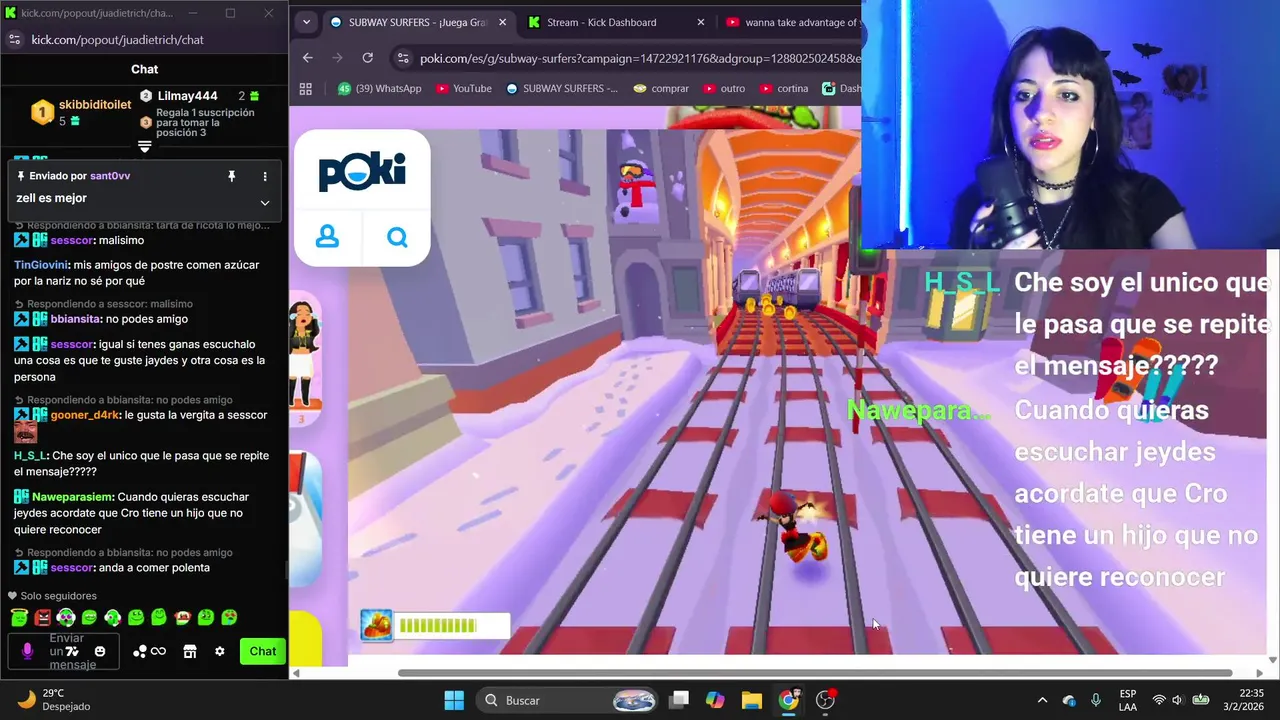Click the ESP LAA language indicator
This screenshot has height=720, width=1280.
click(x=1128, y=700)
